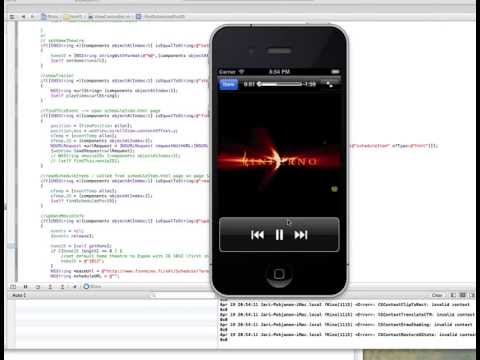The width and height of the screenshot is (480, 360).
Task: Skip to previous track in the simulator
Action: (x=257, y=235)
